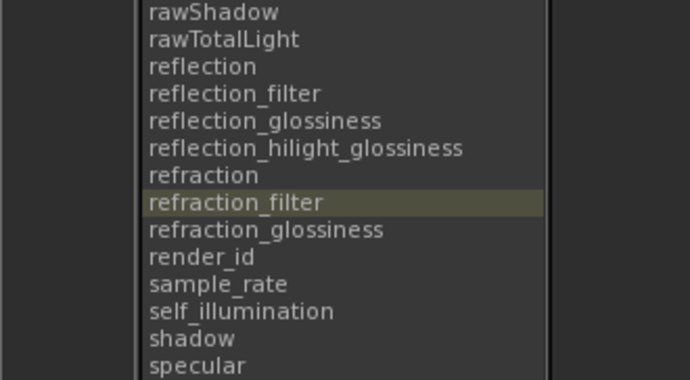
Task: Click empty row area beside sample_rate
Action: click(x=416, y=285)
